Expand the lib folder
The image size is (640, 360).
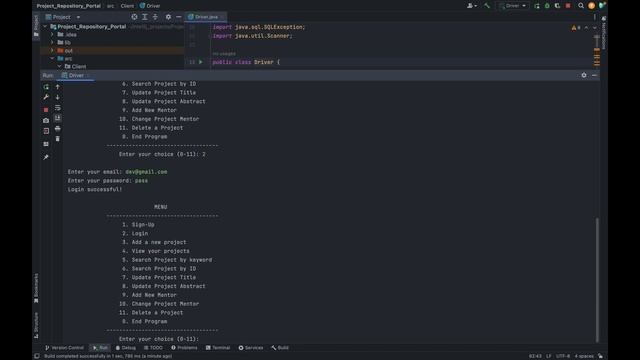(52, 42)
